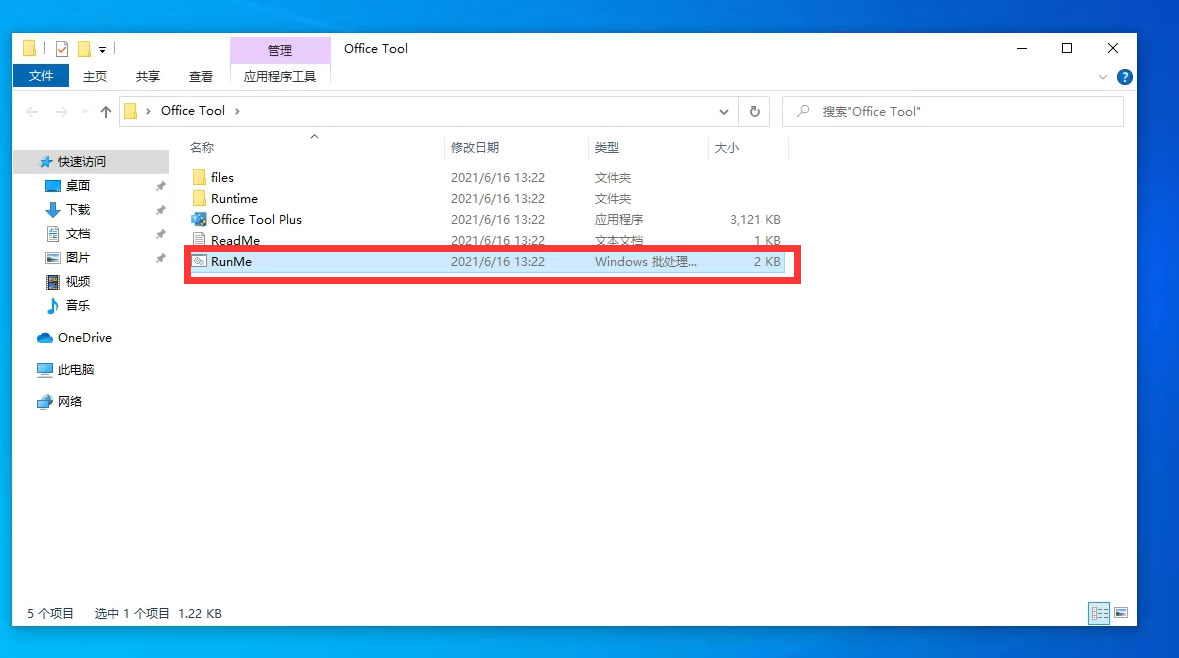Open the Help question mark icon
This screenshot has height=658, width=1179.
pyautogui.click(x=1124, y=76)
